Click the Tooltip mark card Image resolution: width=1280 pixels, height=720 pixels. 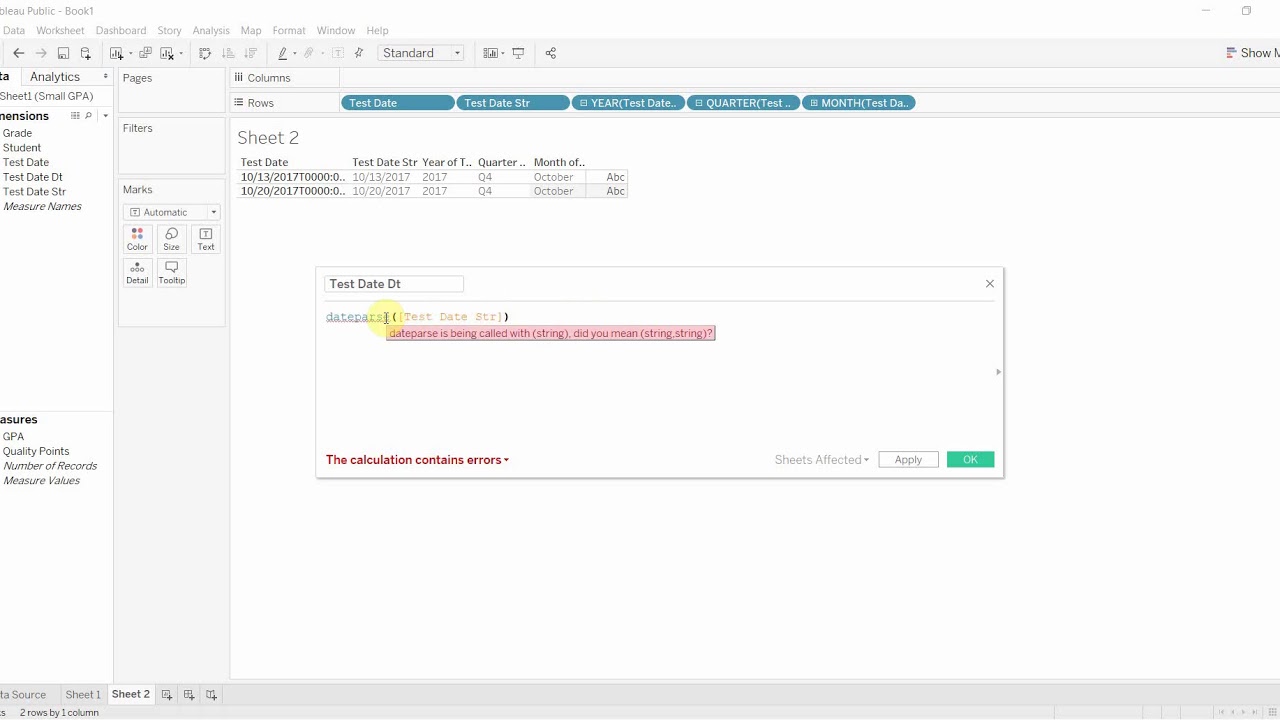click(171, 272)
